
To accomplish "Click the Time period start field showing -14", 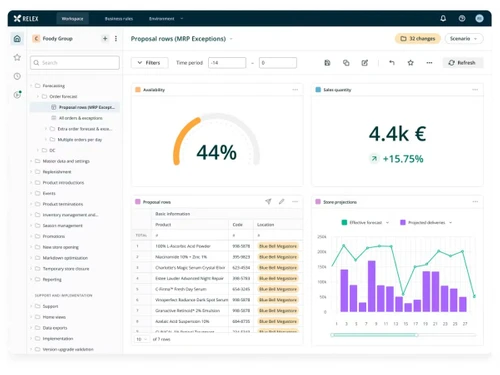I will 227,63.
